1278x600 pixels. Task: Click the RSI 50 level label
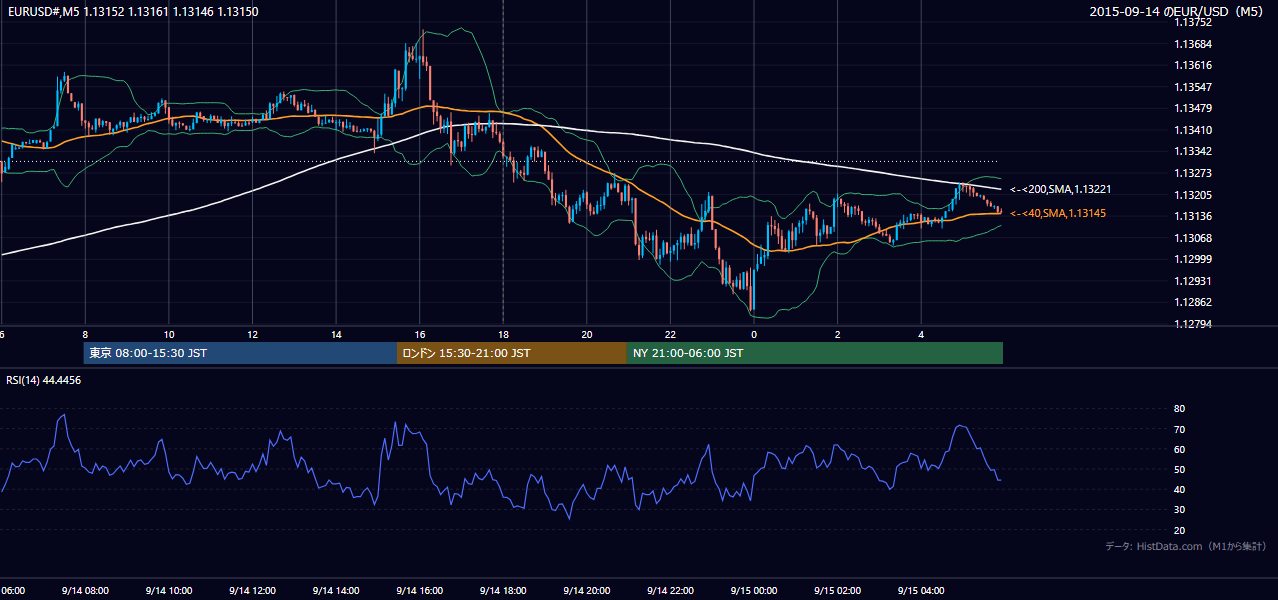point(1179,469)
